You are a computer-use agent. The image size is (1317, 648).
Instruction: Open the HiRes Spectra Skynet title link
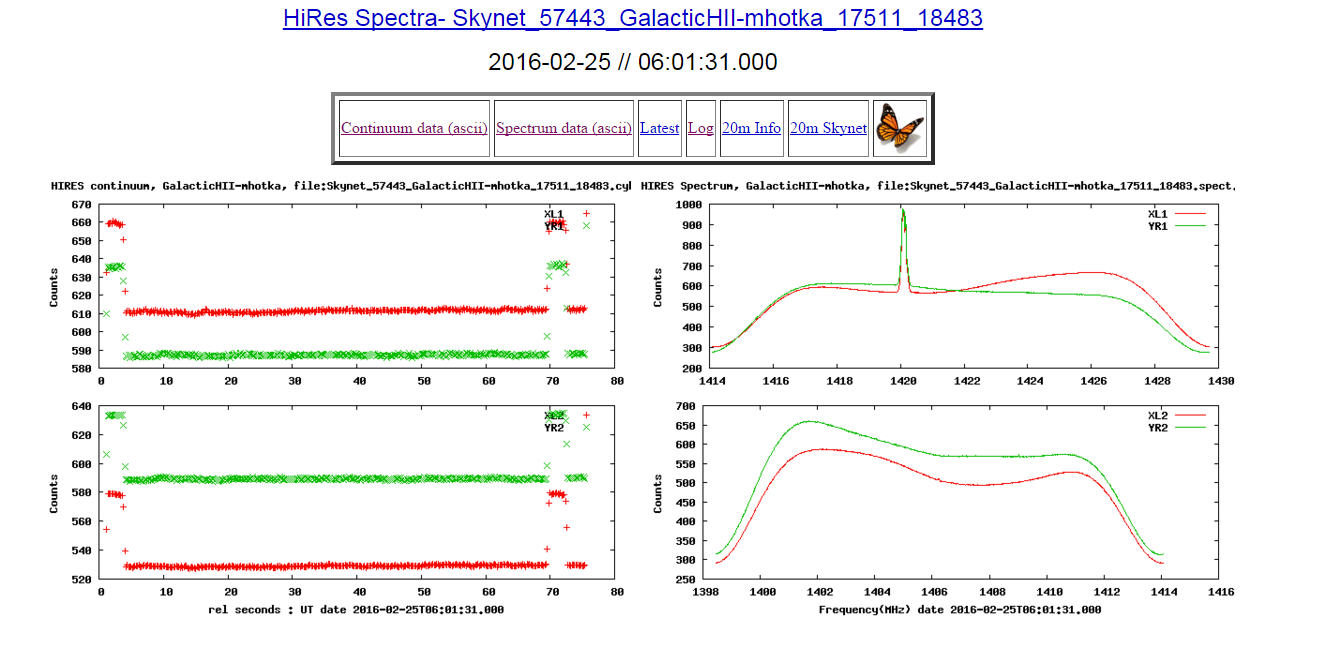point(632,18)
